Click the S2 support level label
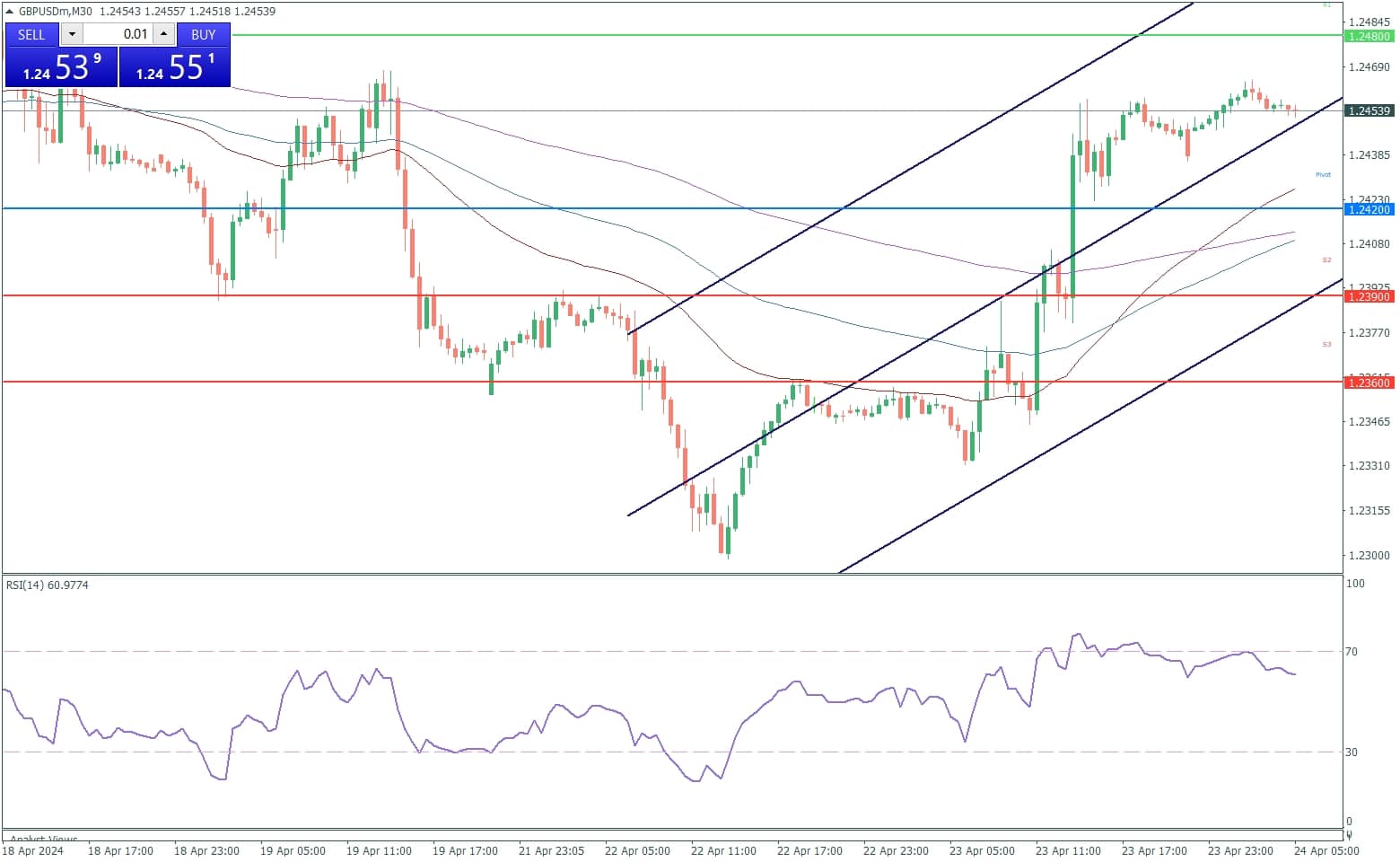The height and width of the screenshot is (862, 1400). point(1326,260)
